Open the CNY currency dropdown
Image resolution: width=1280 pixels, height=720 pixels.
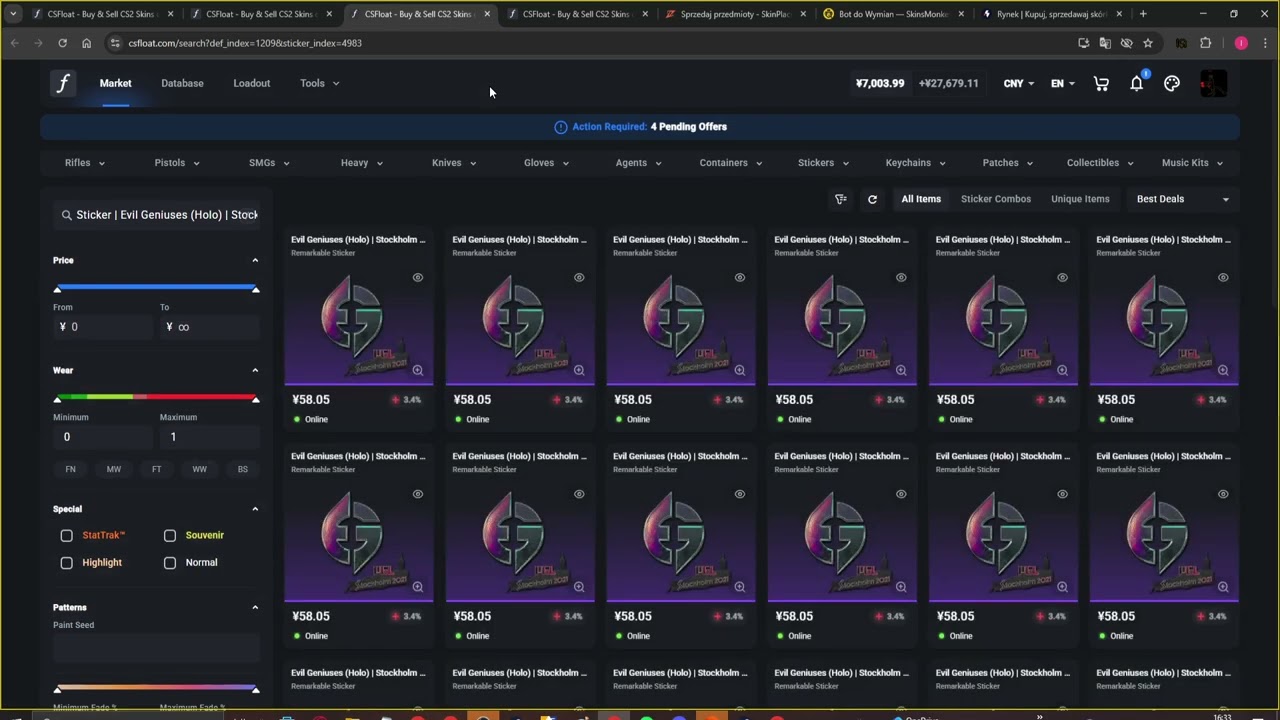click(1019, 83)
